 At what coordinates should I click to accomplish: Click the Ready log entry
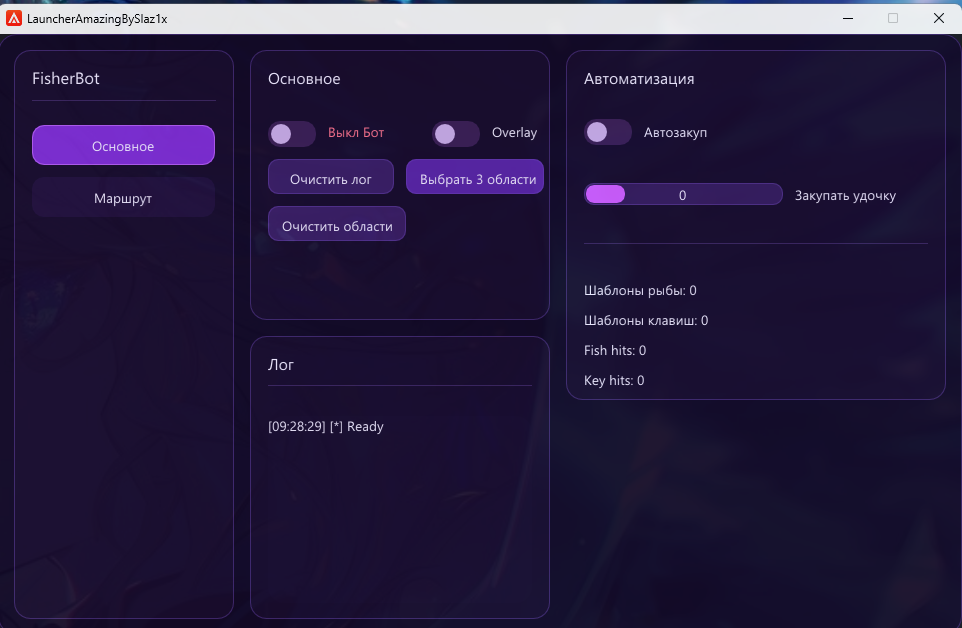326,427
